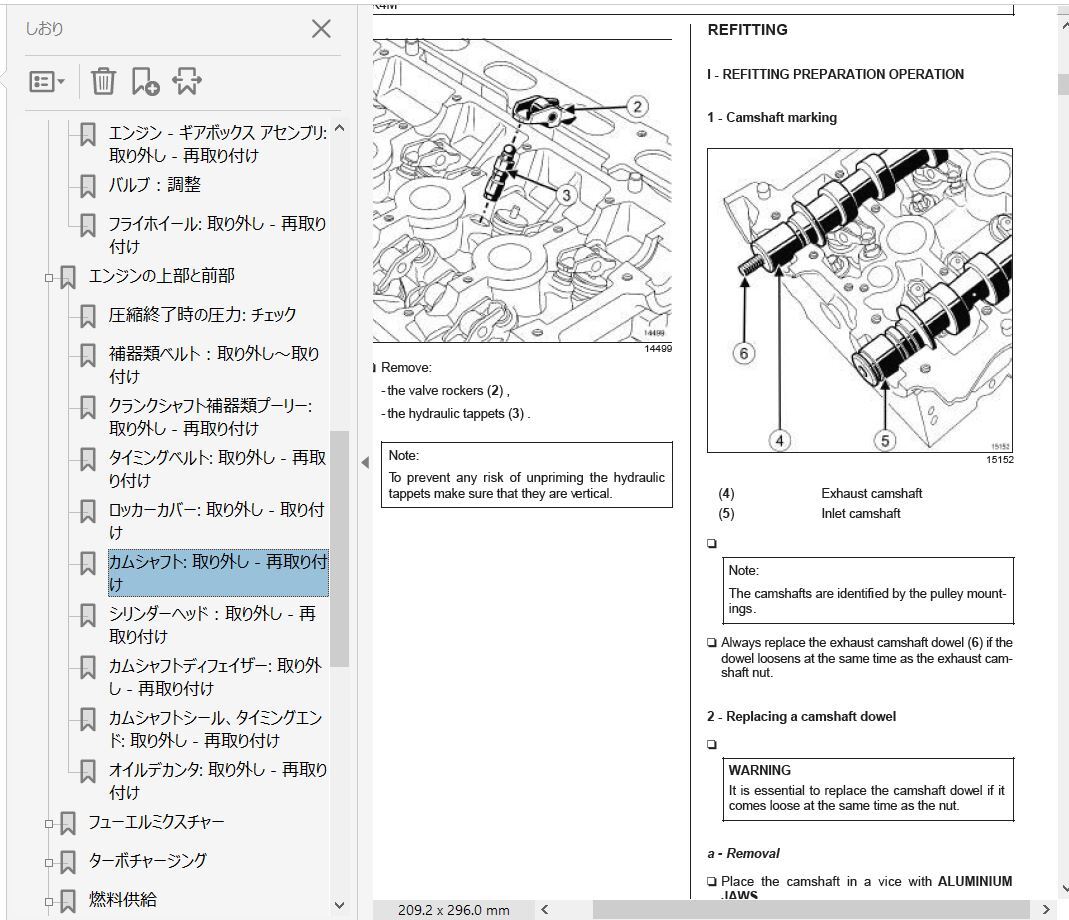Open カムシャフトシール、タイミングエンド bookmark

tap(215, 728)
